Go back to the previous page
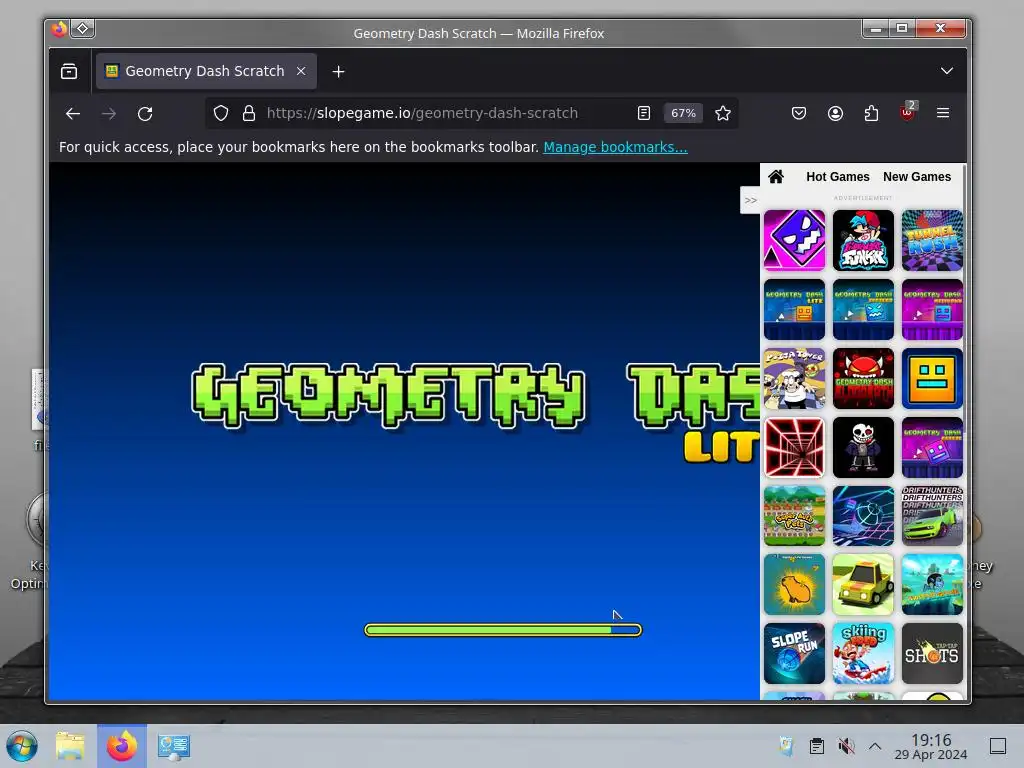Viewport: 1024px width, 768px height. [72, 114]
